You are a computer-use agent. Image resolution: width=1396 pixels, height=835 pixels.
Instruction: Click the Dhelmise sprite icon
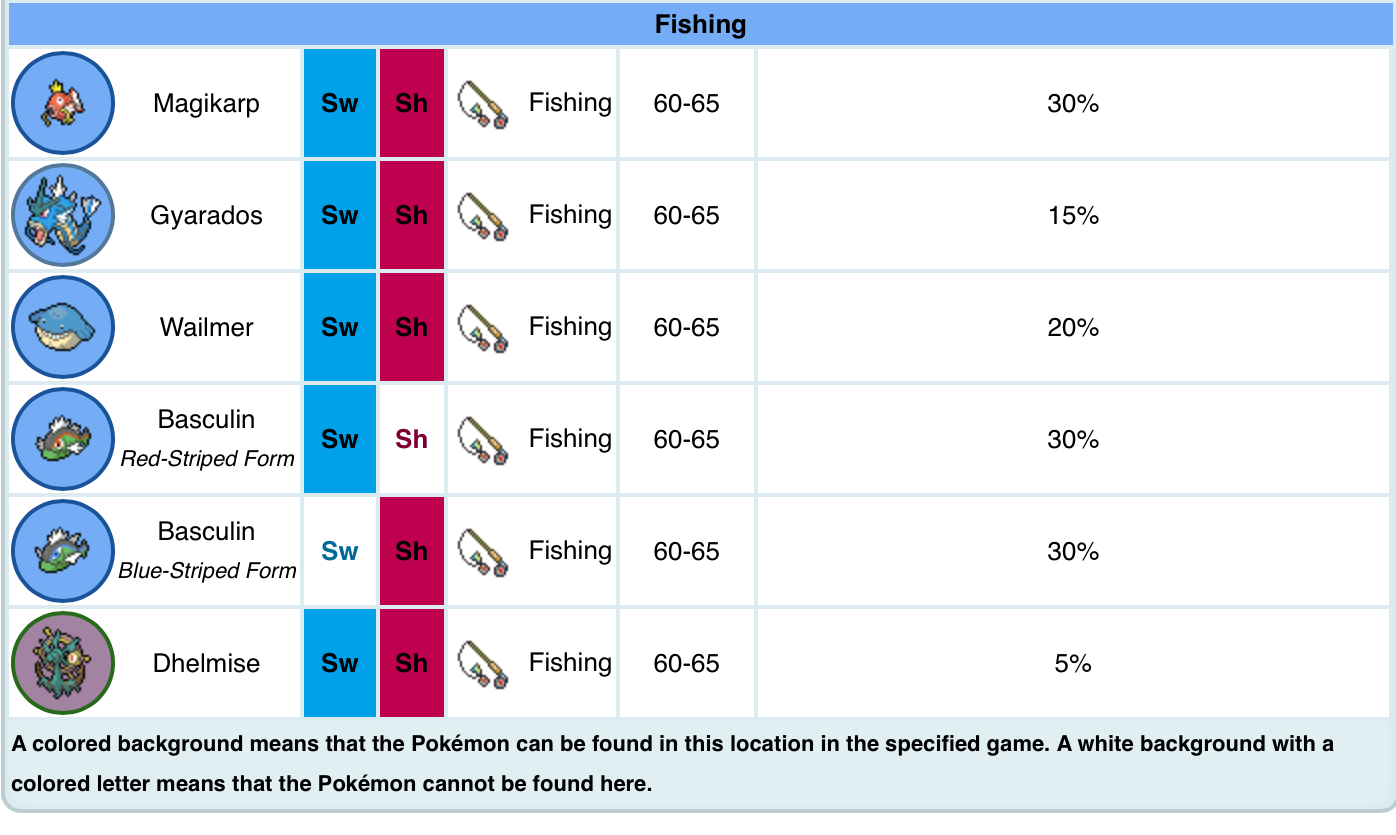click(63, 663)
